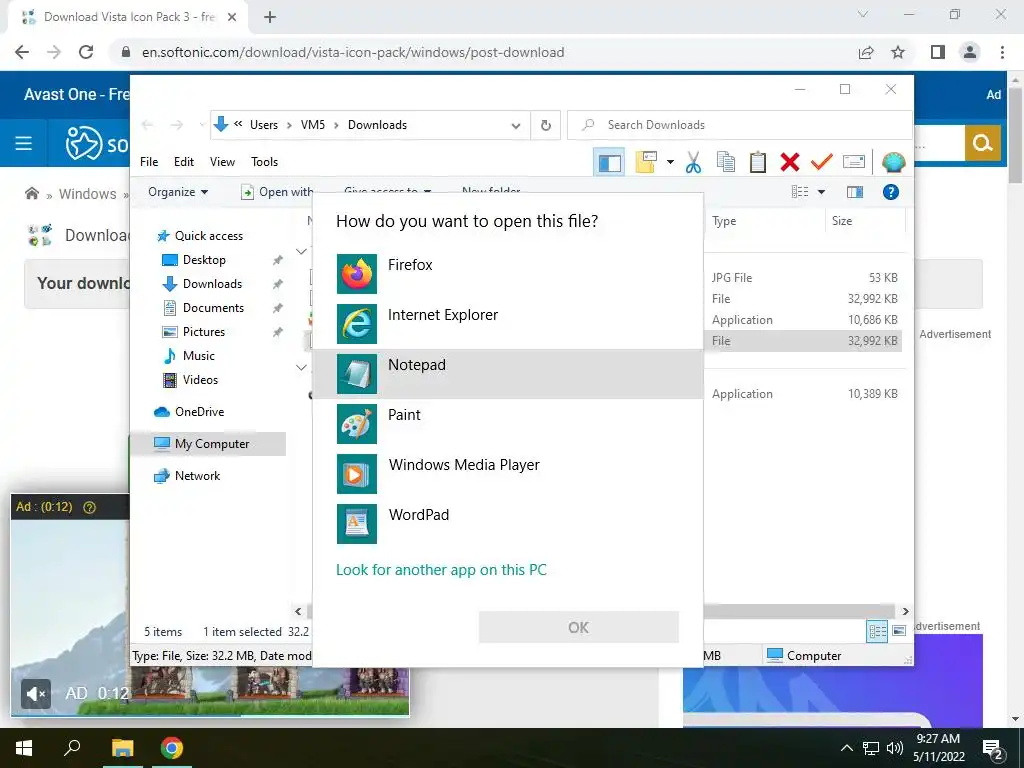Select Notepad in the open-with dialog
Viewport: 1024px width, 768px height.
pos(507,374)
